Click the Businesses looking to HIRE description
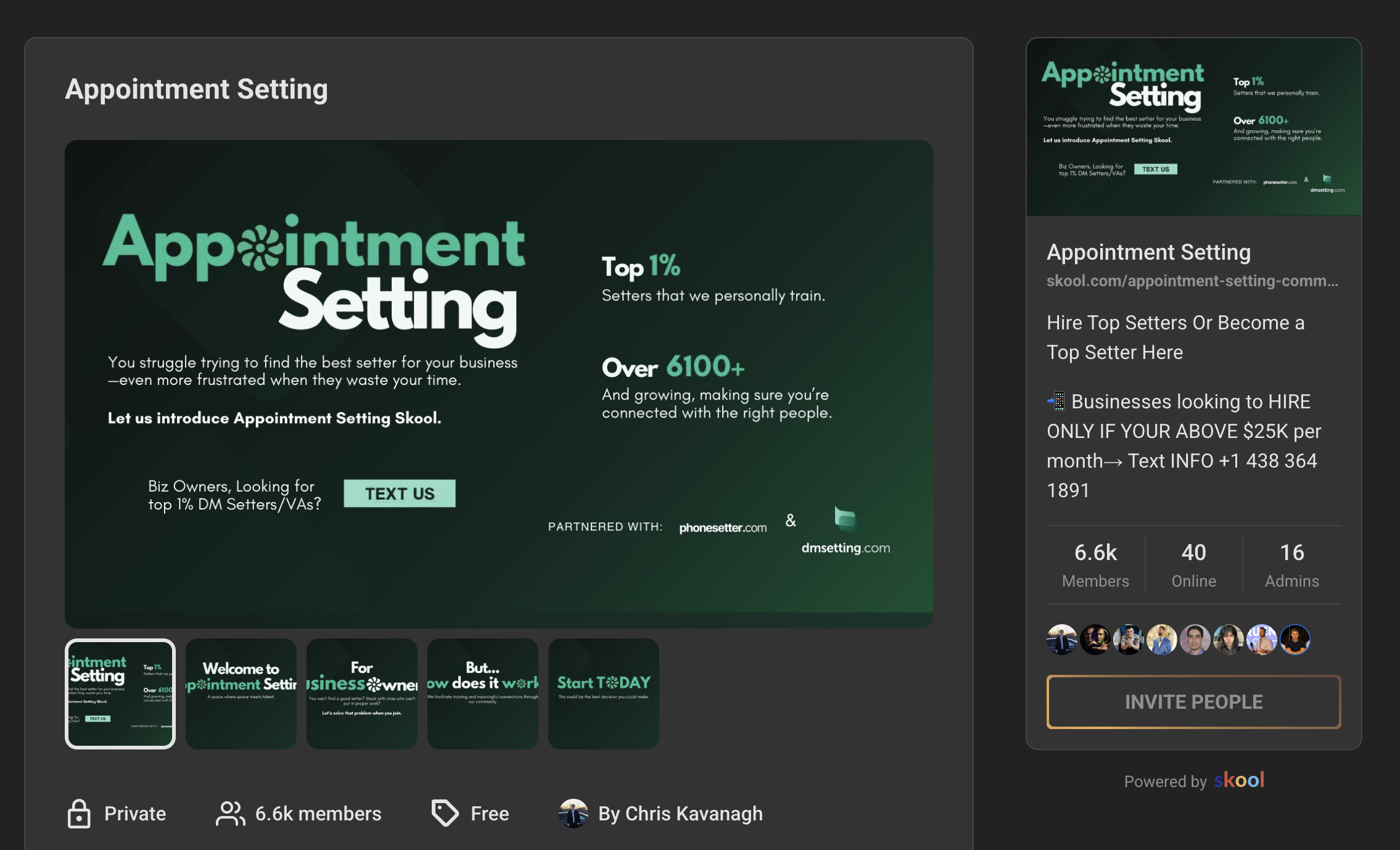 (x=1184, y=446)
